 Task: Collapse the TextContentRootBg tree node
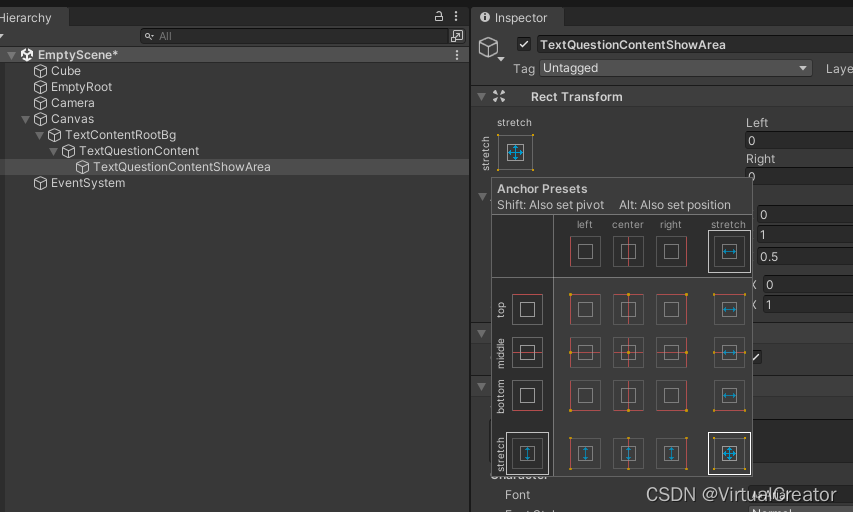click(41, 135)
